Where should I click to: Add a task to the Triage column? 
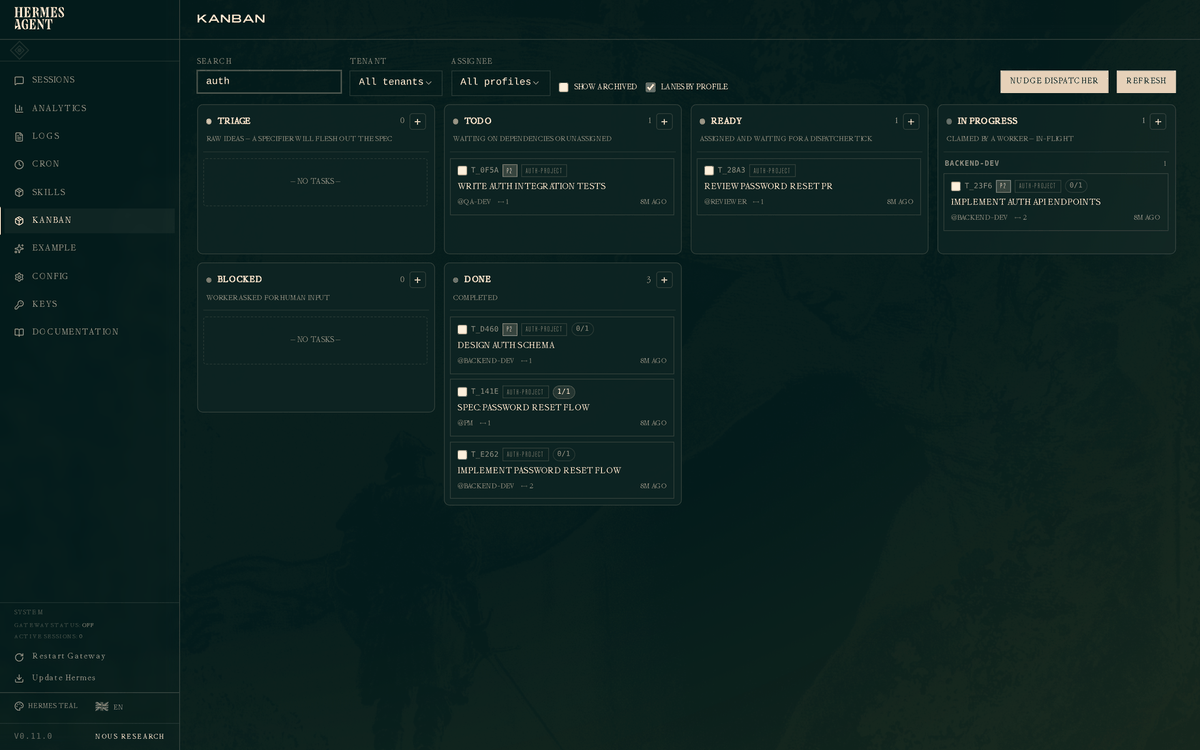(x=418, y=121)
